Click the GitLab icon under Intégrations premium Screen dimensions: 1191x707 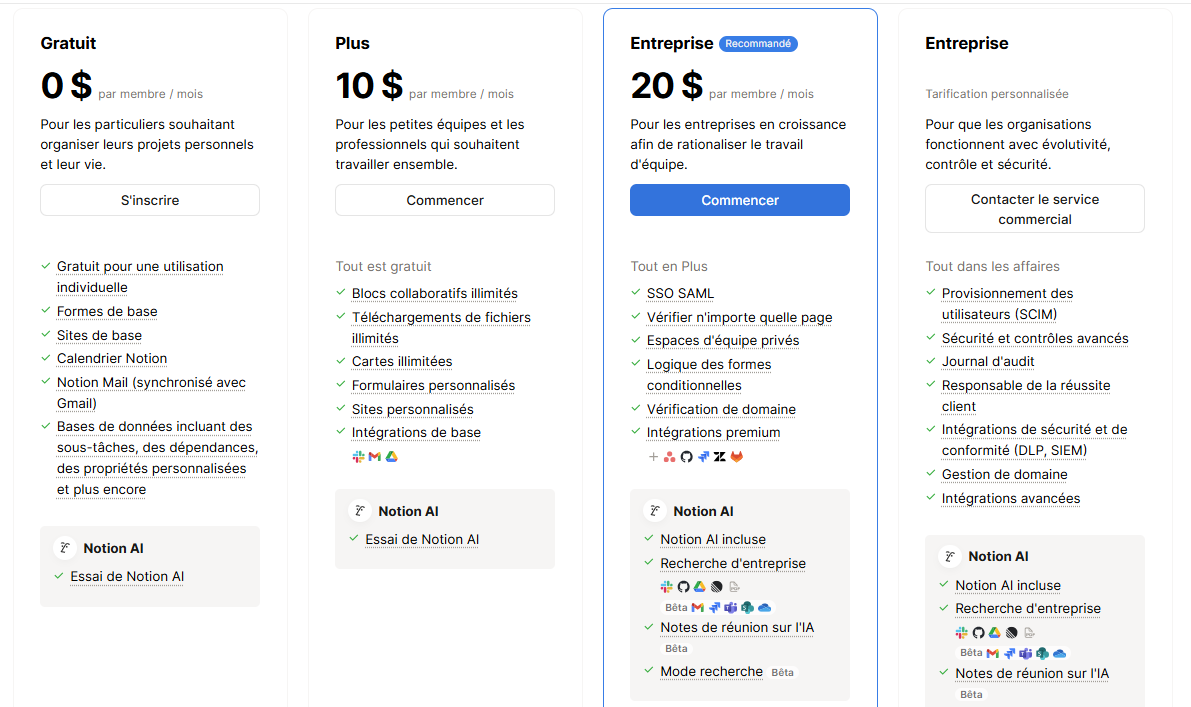click(737, 457)
